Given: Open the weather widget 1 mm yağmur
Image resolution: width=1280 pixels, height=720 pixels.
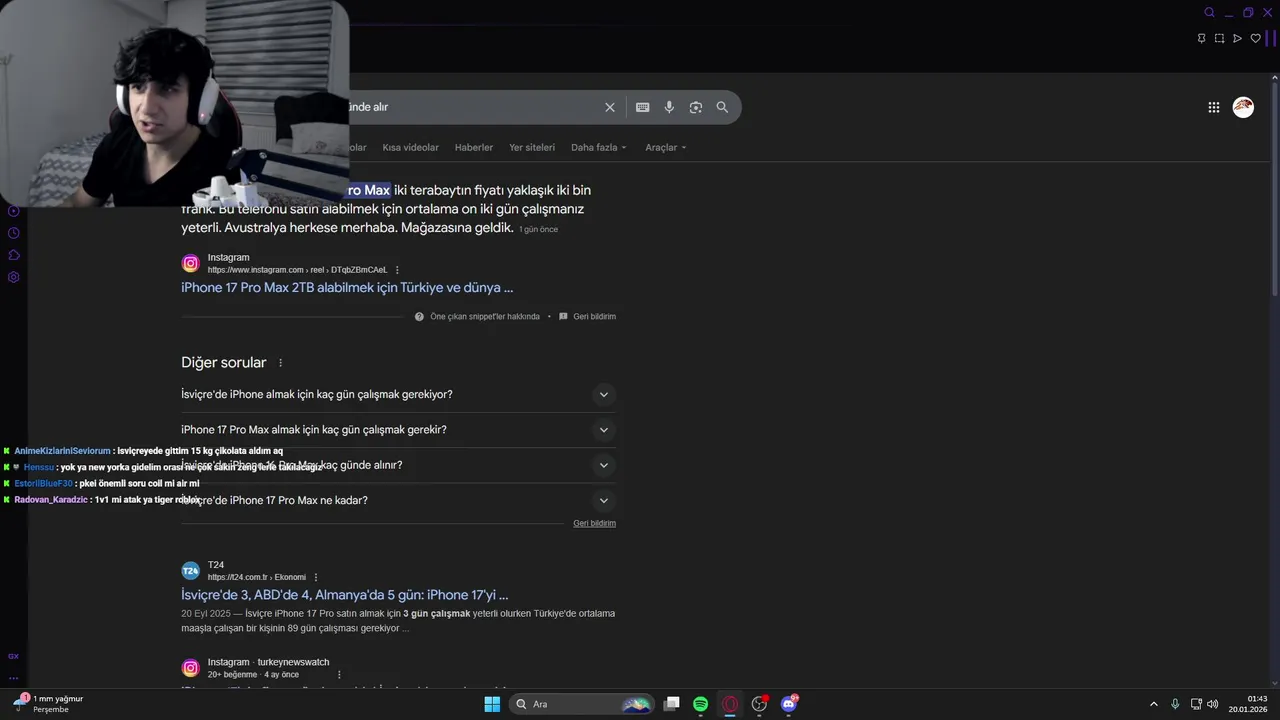Looking at the screenshot, I should pos(48,703).
